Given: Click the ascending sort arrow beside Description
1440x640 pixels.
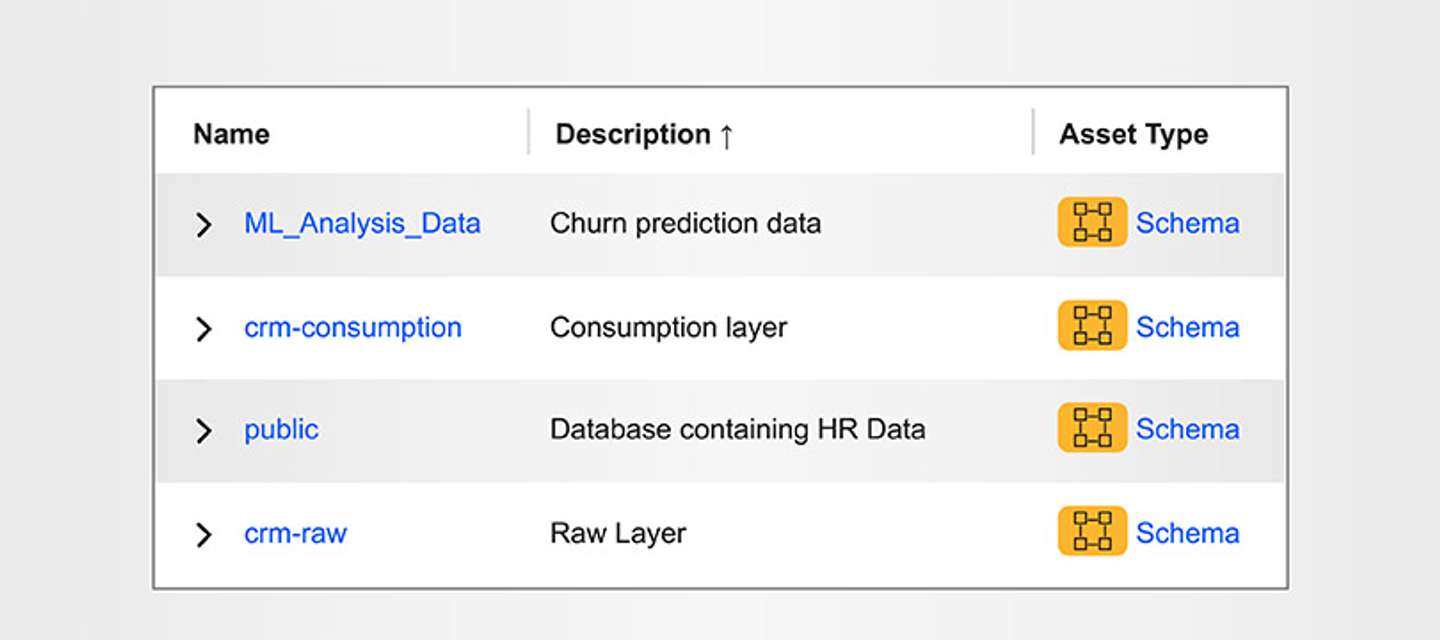Looking at the screenshot, I should click(726, 135).
